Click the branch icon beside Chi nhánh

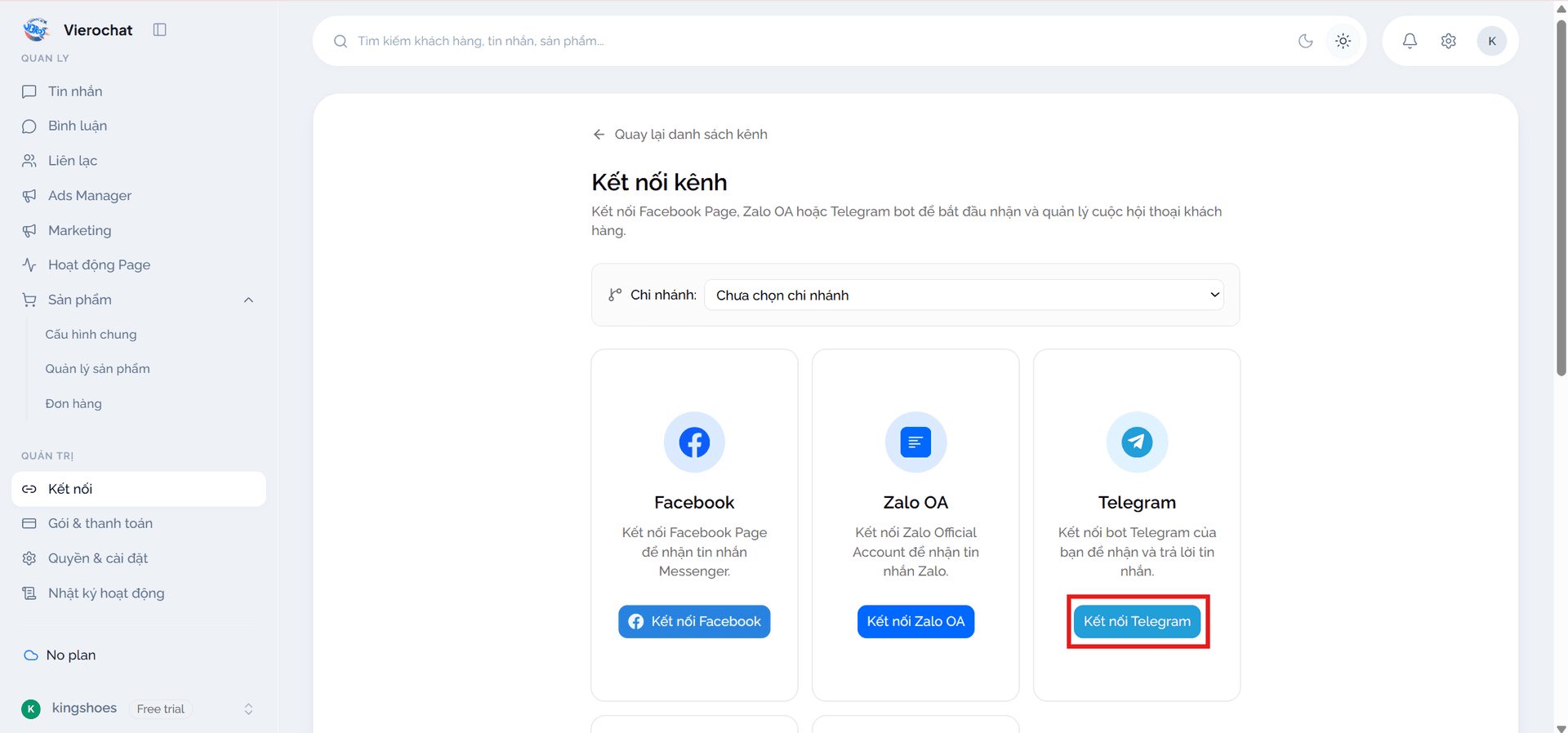[x=614, y=295]
